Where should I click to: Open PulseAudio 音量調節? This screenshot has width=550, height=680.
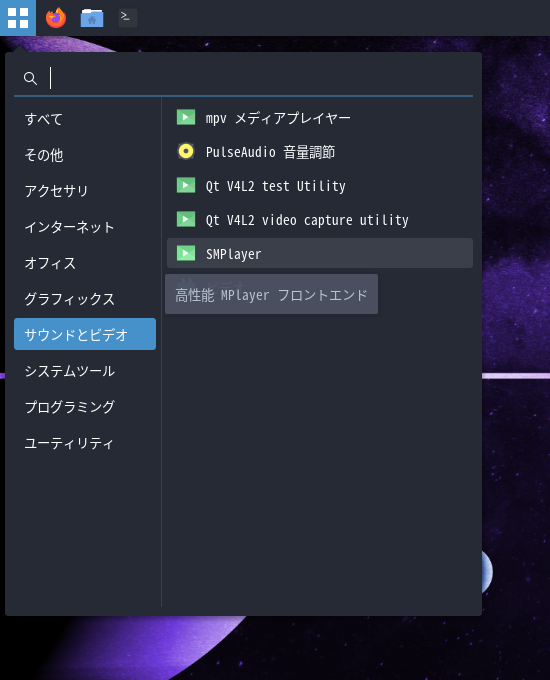pos(320,151)
